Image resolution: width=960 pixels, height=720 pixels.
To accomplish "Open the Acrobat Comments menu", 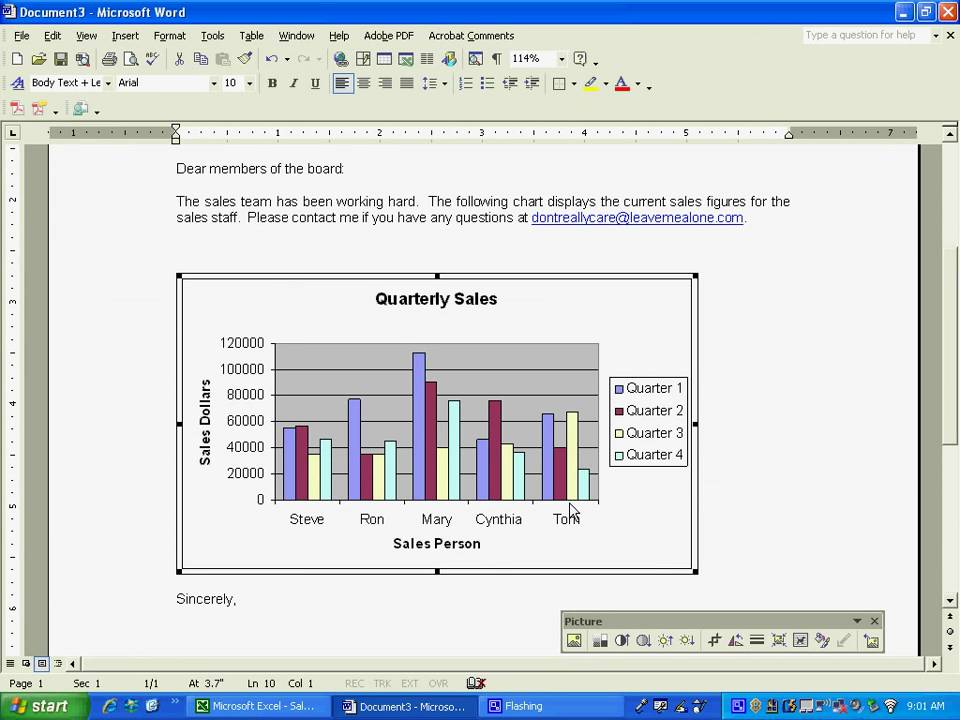I will pyautogui.click(x=471, y=36).
